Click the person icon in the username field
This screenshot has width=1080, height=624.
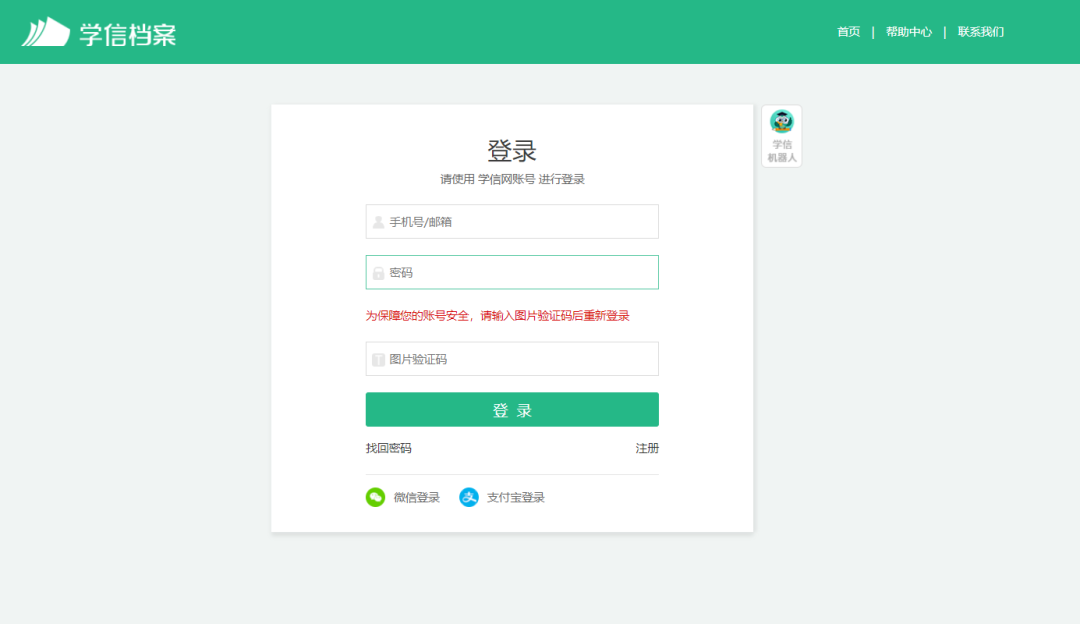(378, 221)
